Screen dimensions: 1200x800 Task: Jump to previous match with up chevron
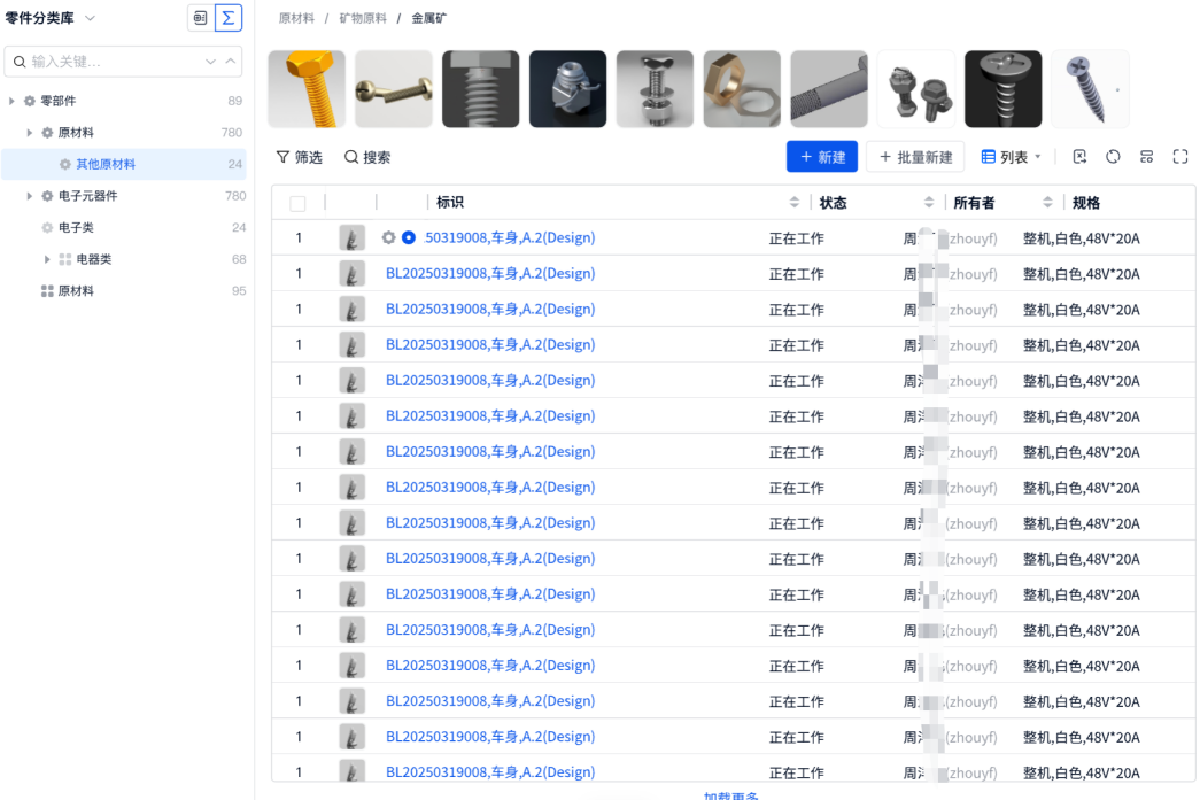(230, 61)
